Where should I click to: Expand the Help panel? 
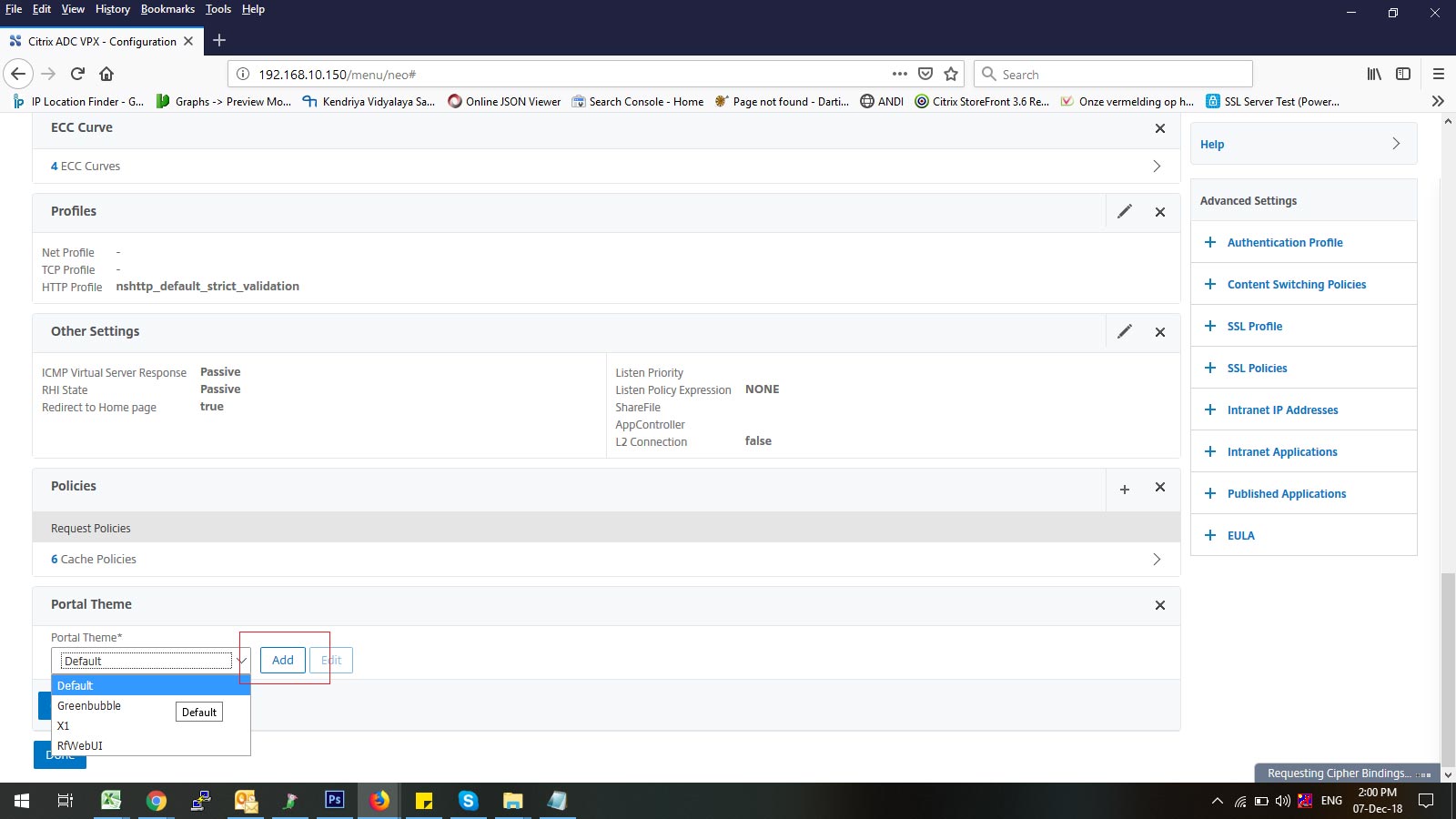click(1303, 144)
